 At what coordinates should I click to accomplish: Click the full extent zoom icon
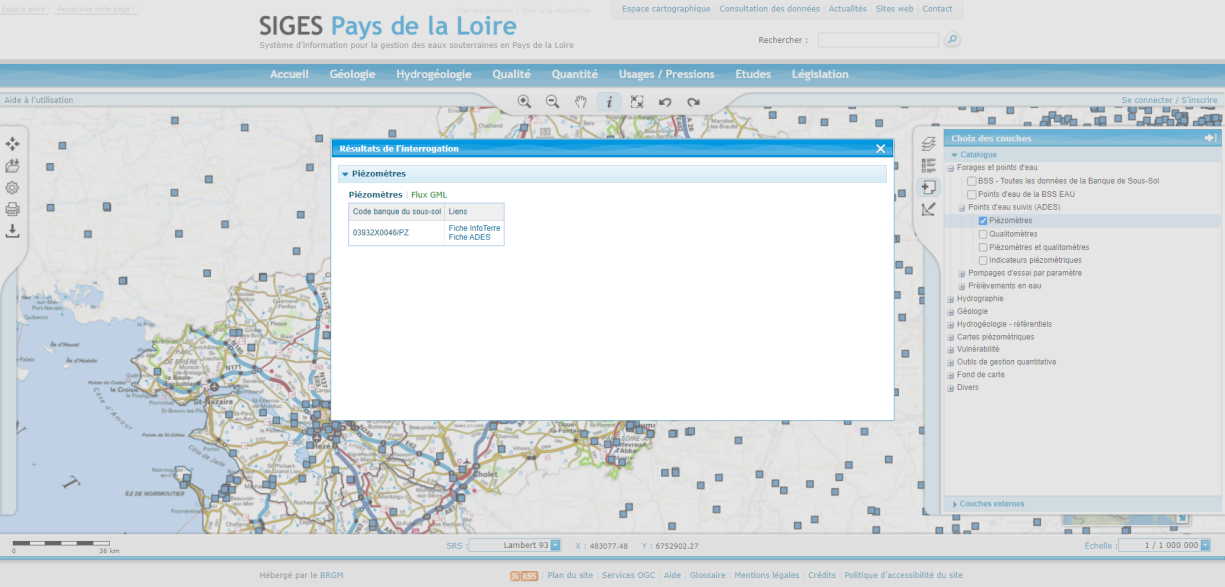coord(637,102)
